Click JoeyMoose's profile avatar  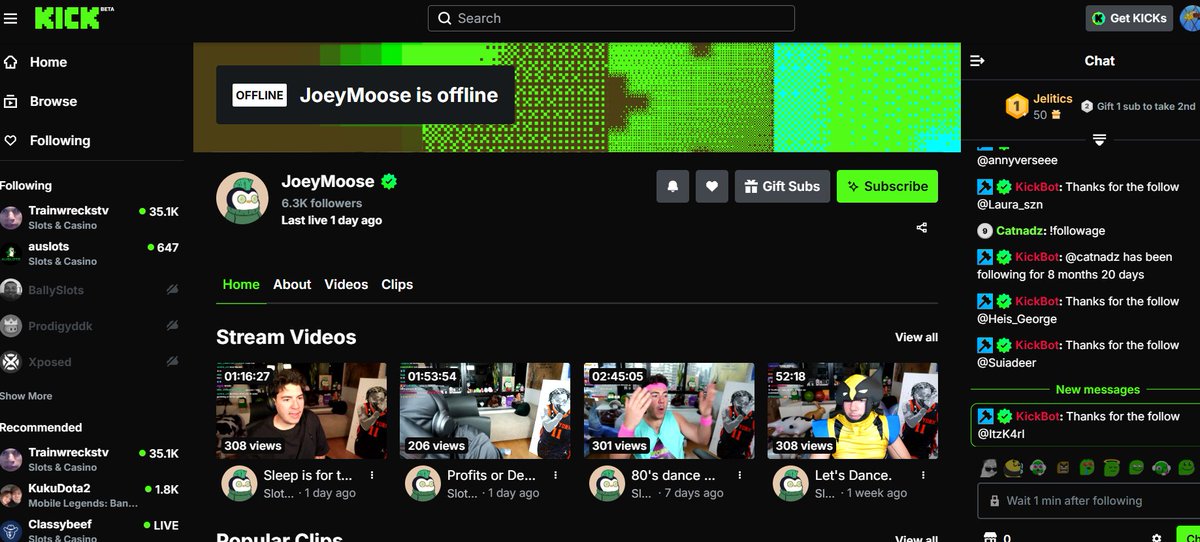pos(242,197)
